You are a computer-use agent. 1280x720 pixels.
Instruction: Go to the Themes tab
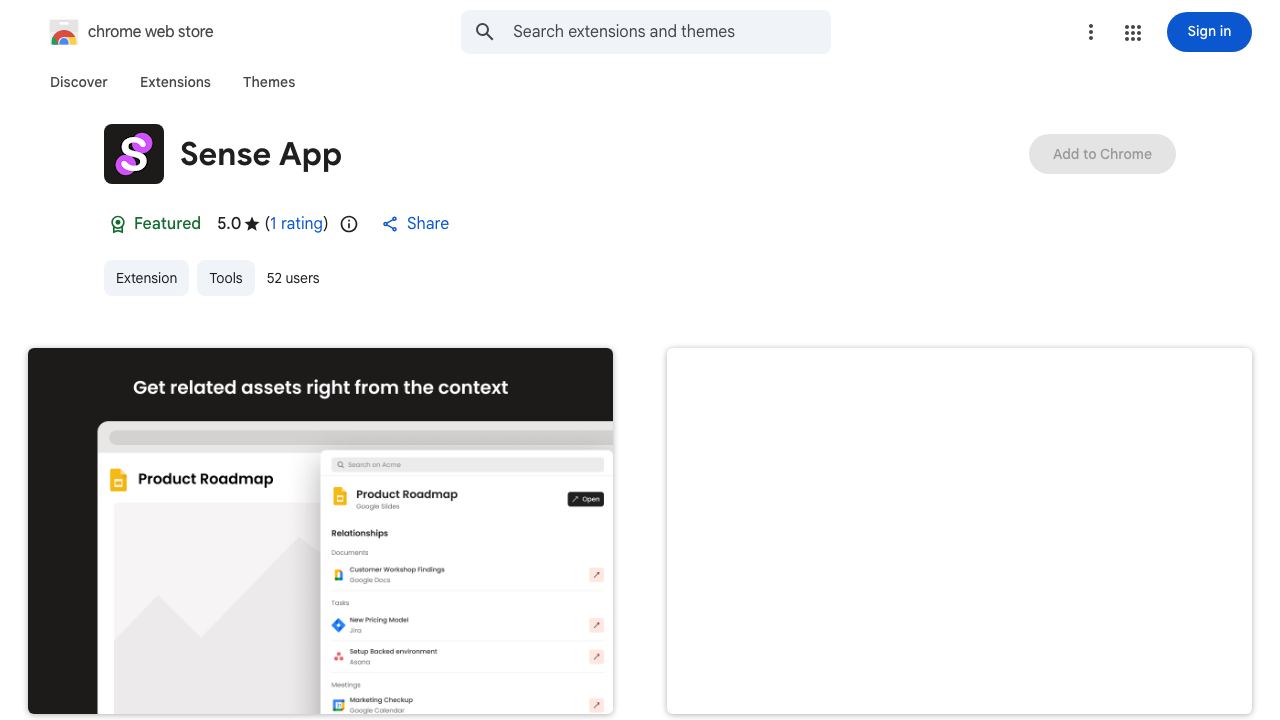click(269, 82)
